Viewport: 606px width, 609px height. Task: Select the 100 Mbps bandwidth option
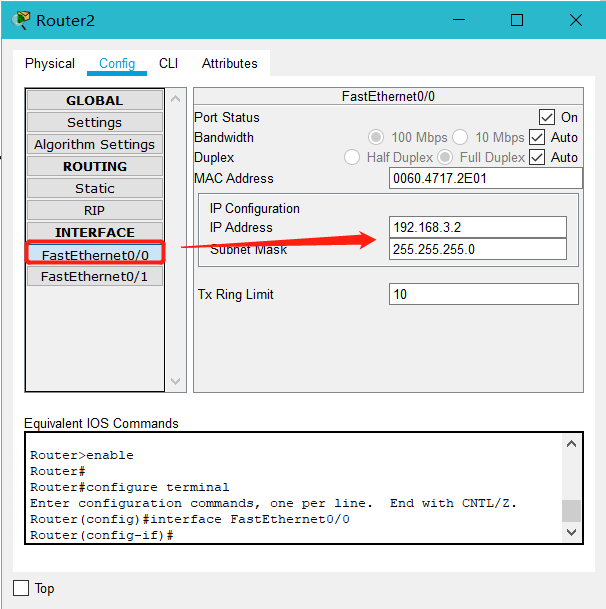click(376, 137)
